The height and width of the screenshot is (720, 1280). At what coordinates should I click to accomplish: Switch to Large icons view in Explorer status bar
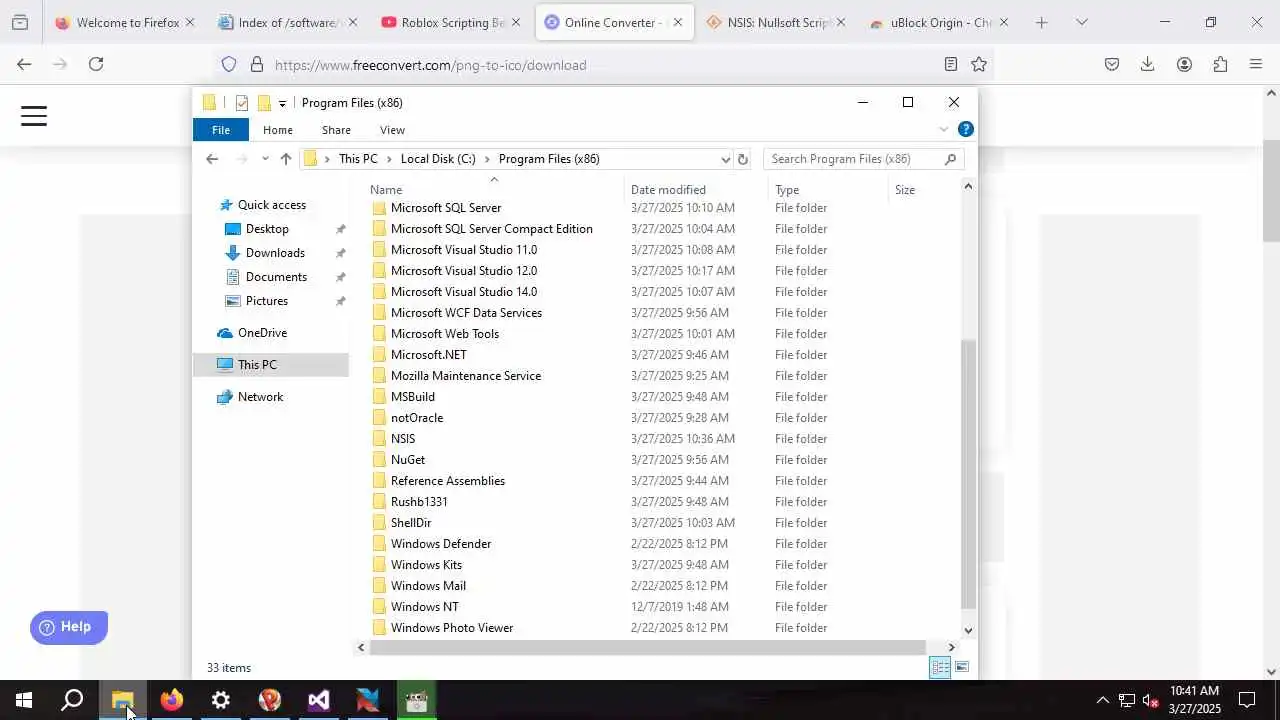[962, 667]
